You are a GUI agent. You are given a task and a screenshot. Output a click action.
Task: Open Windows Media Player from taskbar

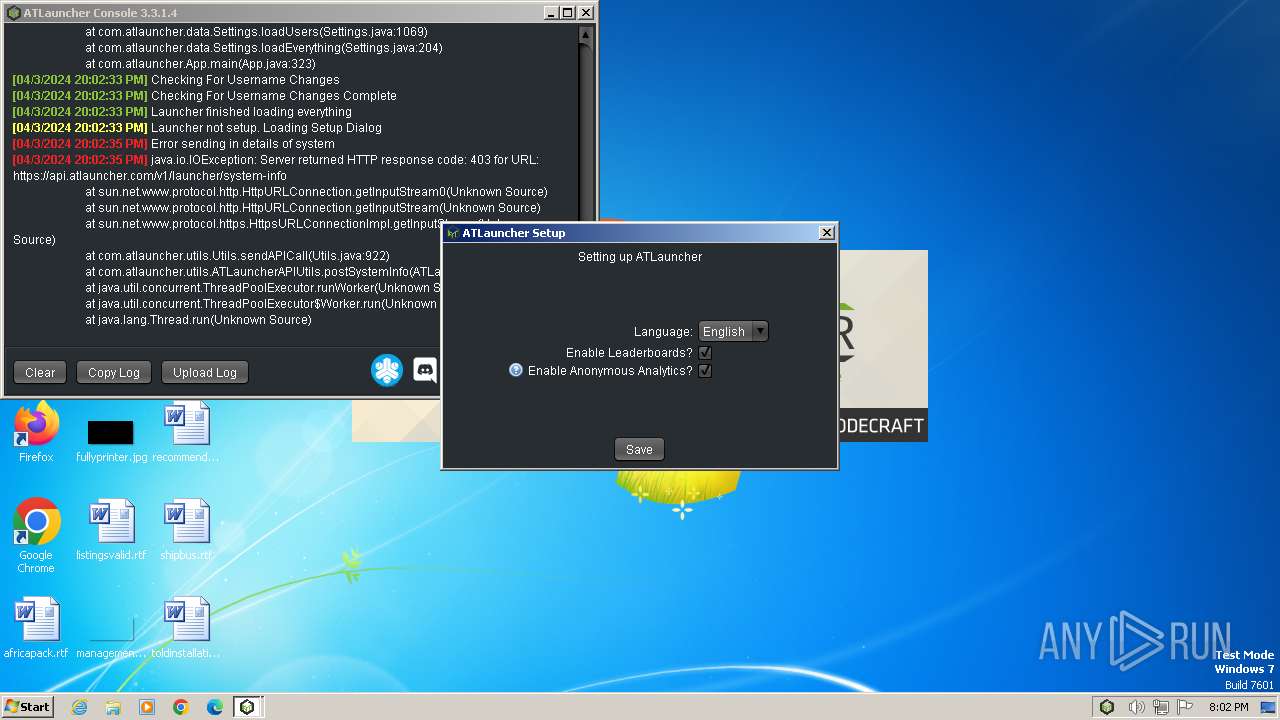147,707
